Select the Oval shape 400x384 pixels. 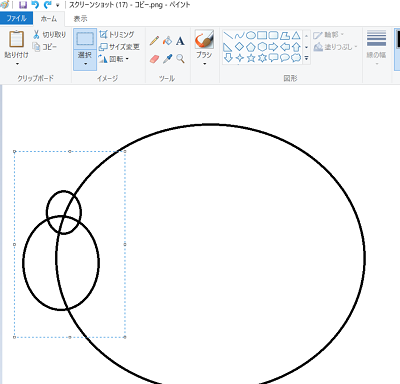click(x=251, y=35)
